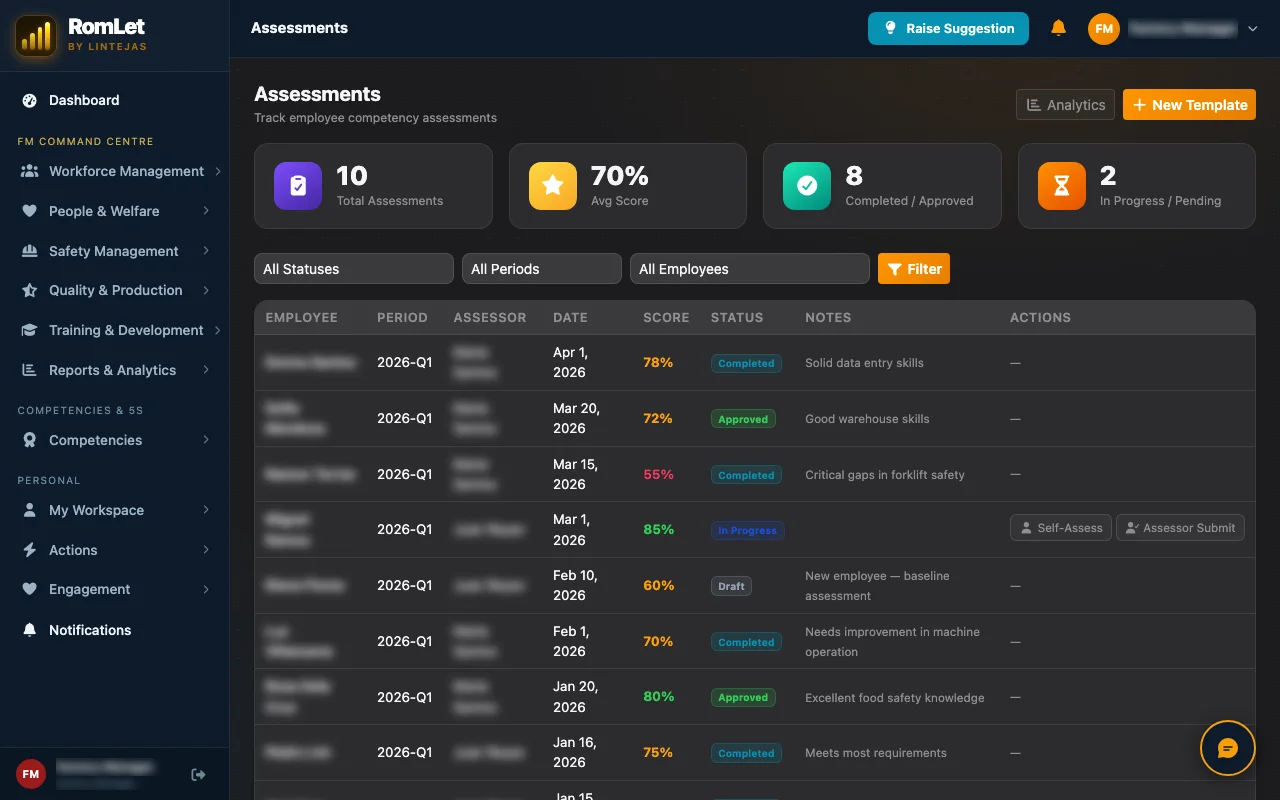1280x800 pixels.
Task: Apply the orange Filter button
Action: click(914, 269)
